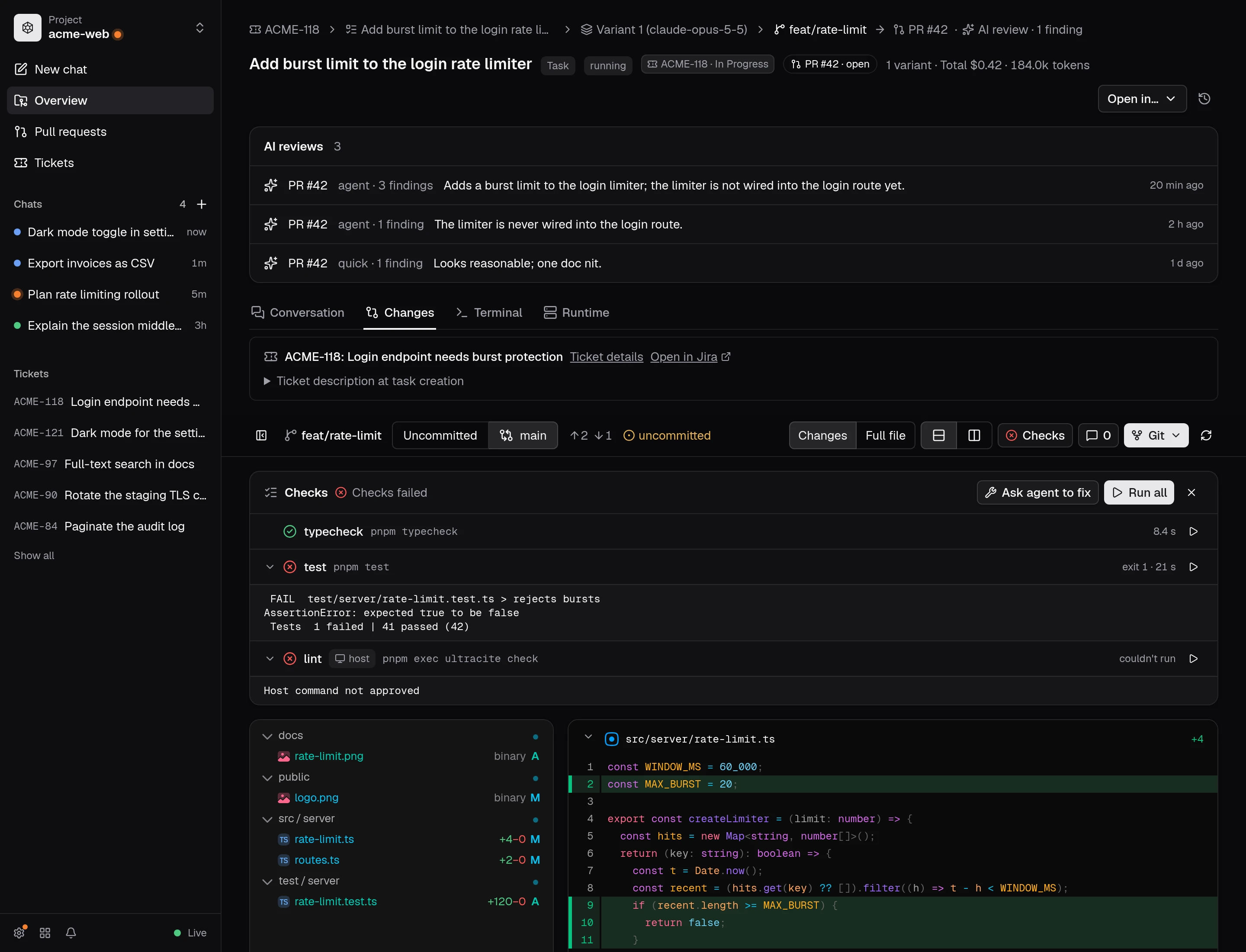This screenshot has height=952, width=1246.
Task: Switch to unified diff layout icon
Action: [x=938, y=435]
